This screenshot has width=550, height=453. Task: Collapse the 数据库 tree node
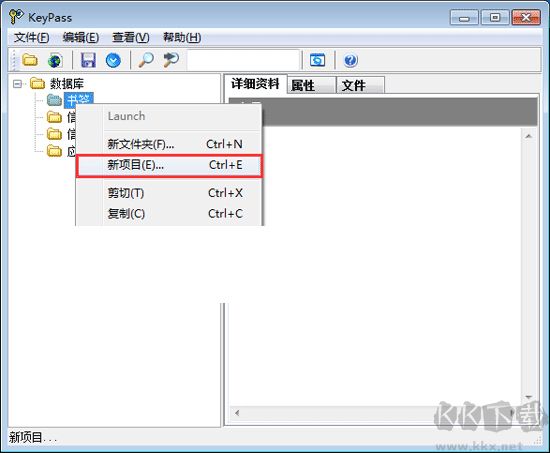pos(18,84)
